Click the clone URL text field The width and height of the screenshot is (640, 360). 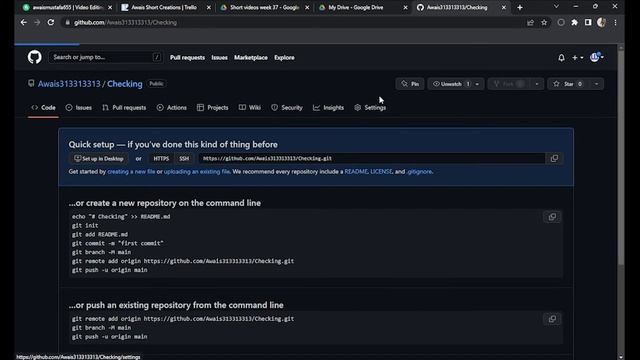pyautogui.click(x=372, y=158)
